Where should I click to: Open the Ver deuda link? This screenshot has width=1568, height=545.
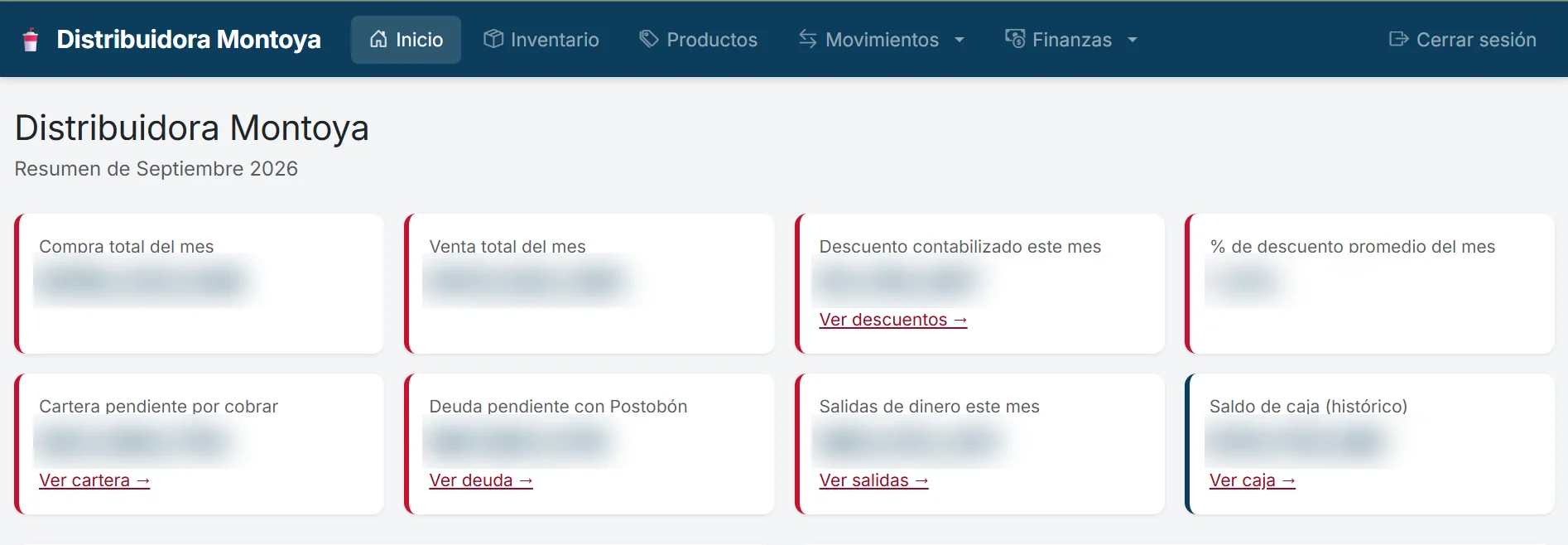point(481,480)
